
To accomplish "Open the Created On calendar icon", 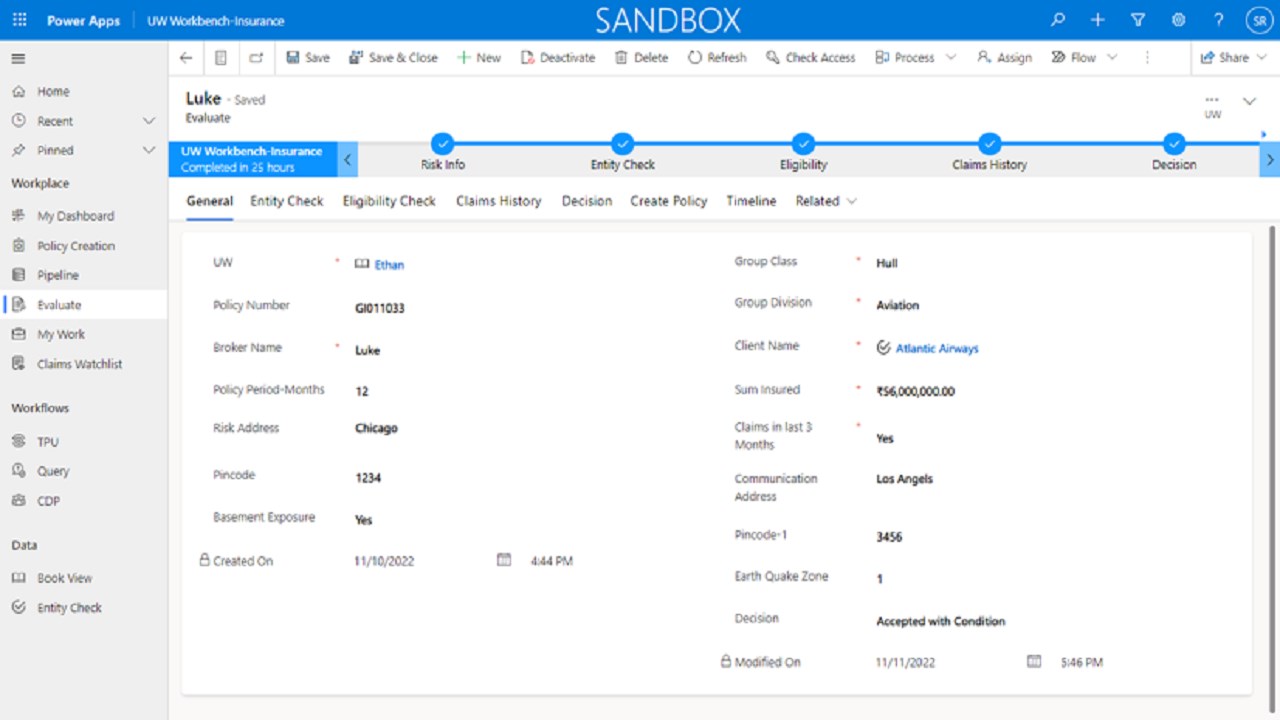I will pyautogui.click(x=504, y=560).
